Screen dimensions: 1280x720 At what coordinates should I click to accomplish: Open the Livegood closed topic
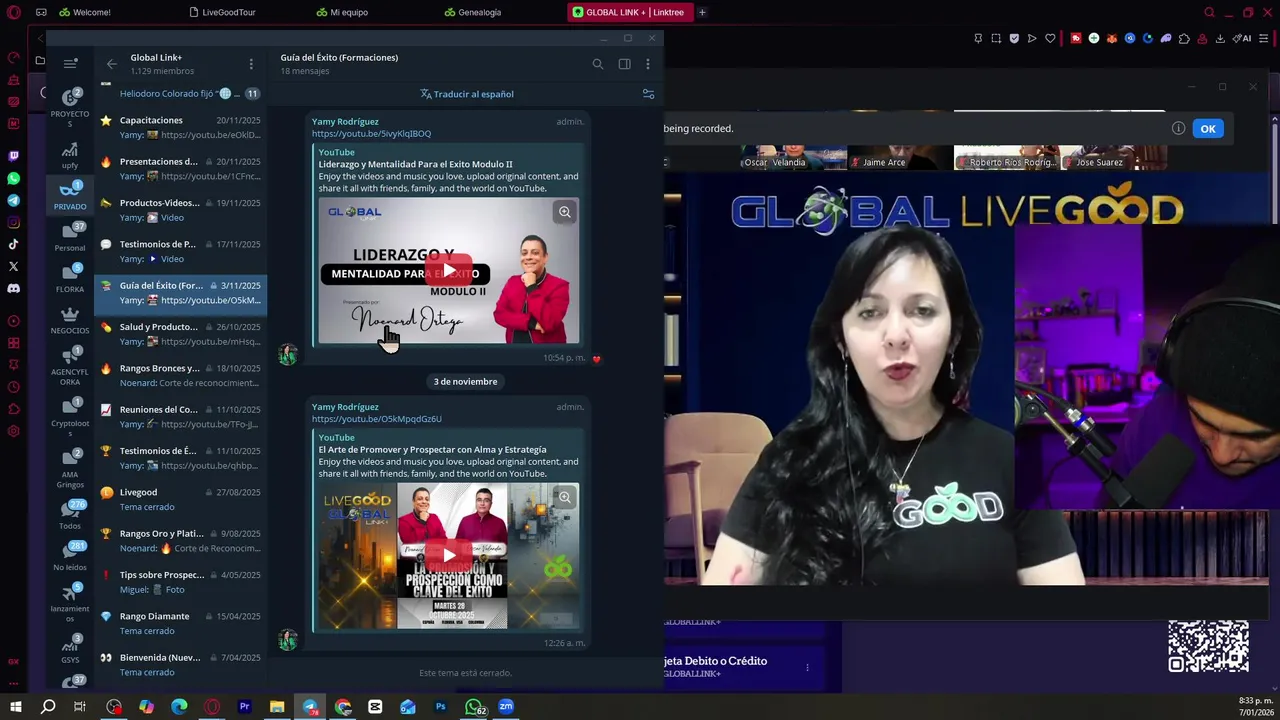tap(181, 499)
